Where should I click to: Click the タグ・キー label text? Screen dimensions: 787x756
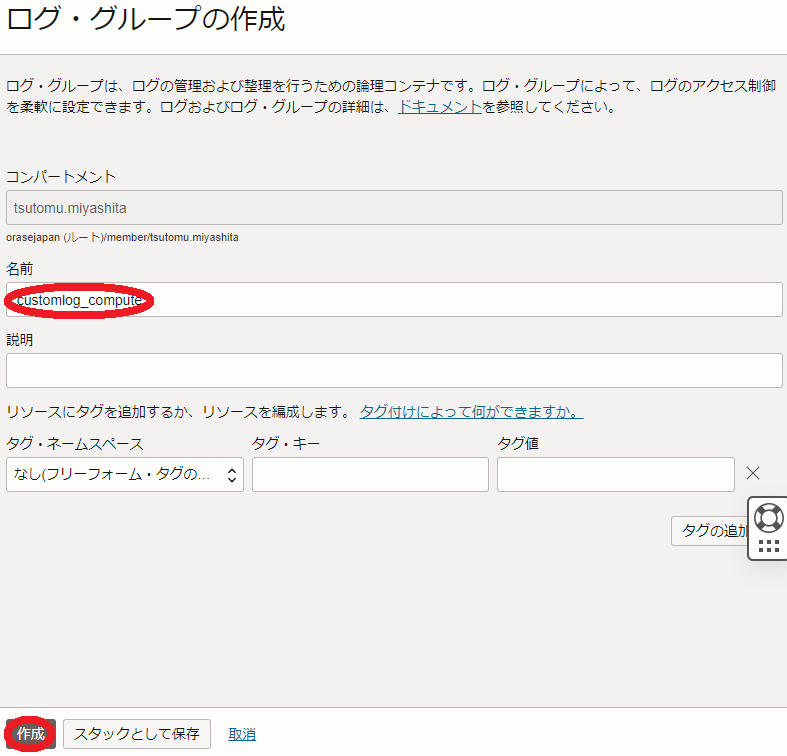[x=286, y=443]
